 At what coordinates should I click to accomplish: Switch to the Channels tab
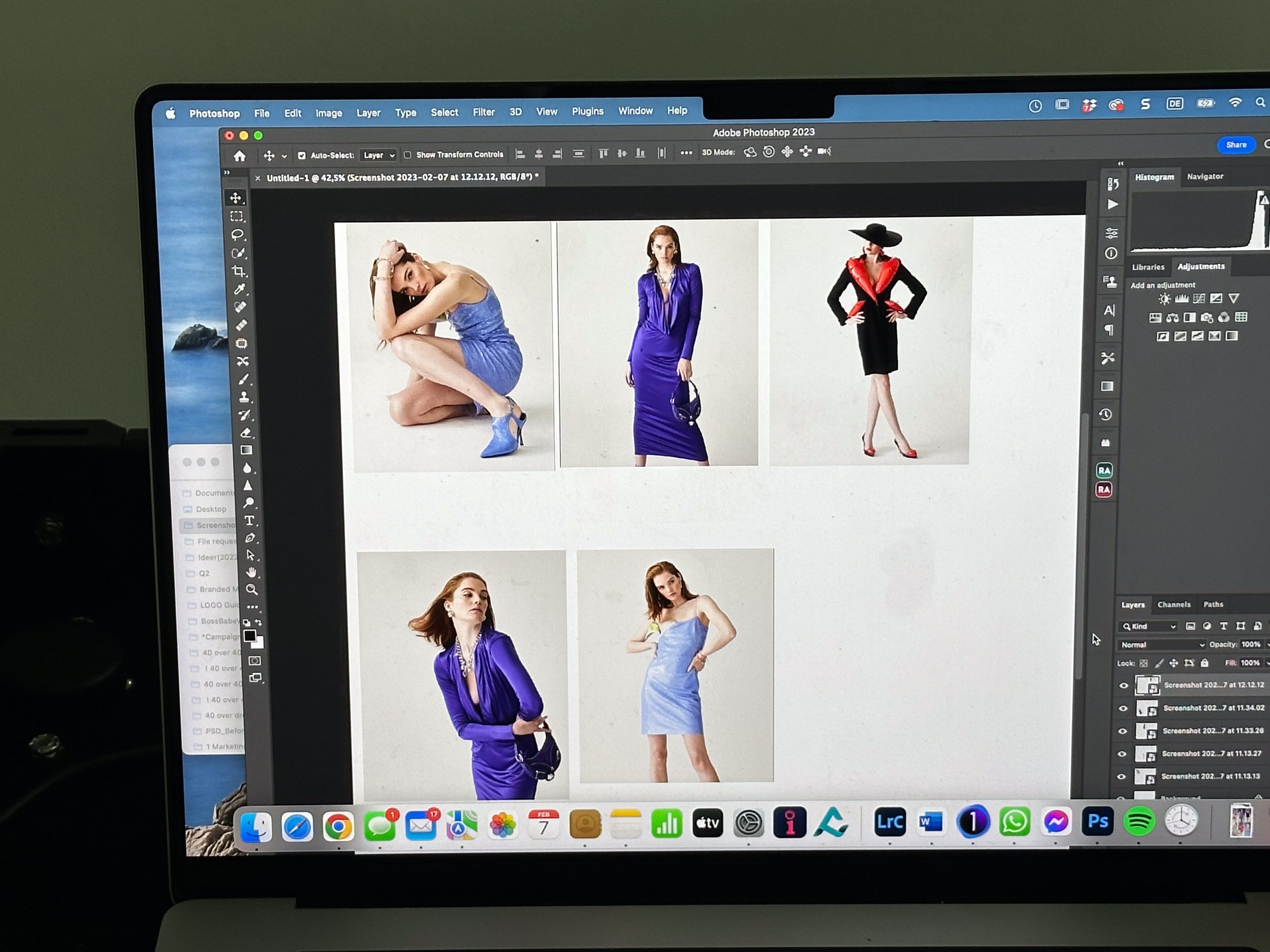tap(1173, 604)
